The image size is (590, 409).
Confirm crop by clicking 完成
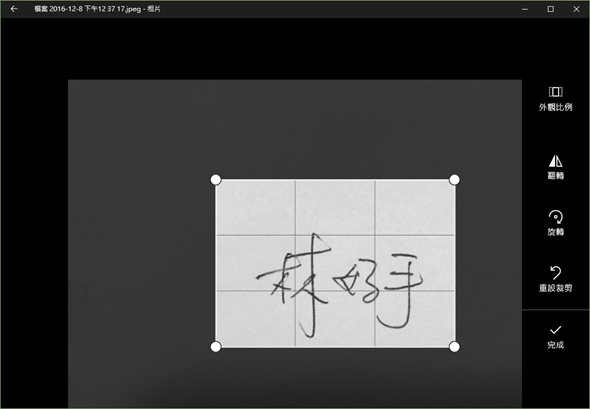click(555, 337)
